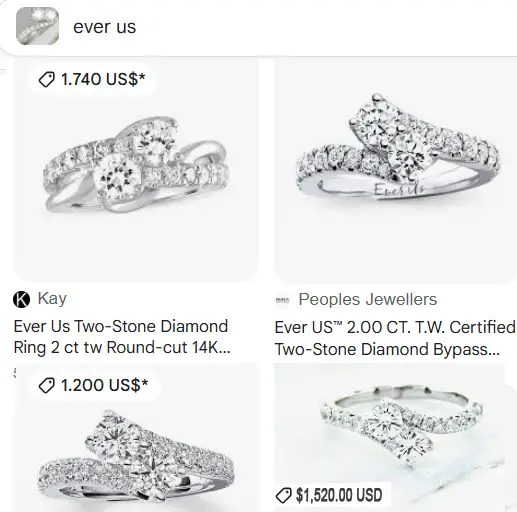Open the Kay two-stone diamond ring image
This screenshot has height=512, width=517.
click(x=136, y=171)
